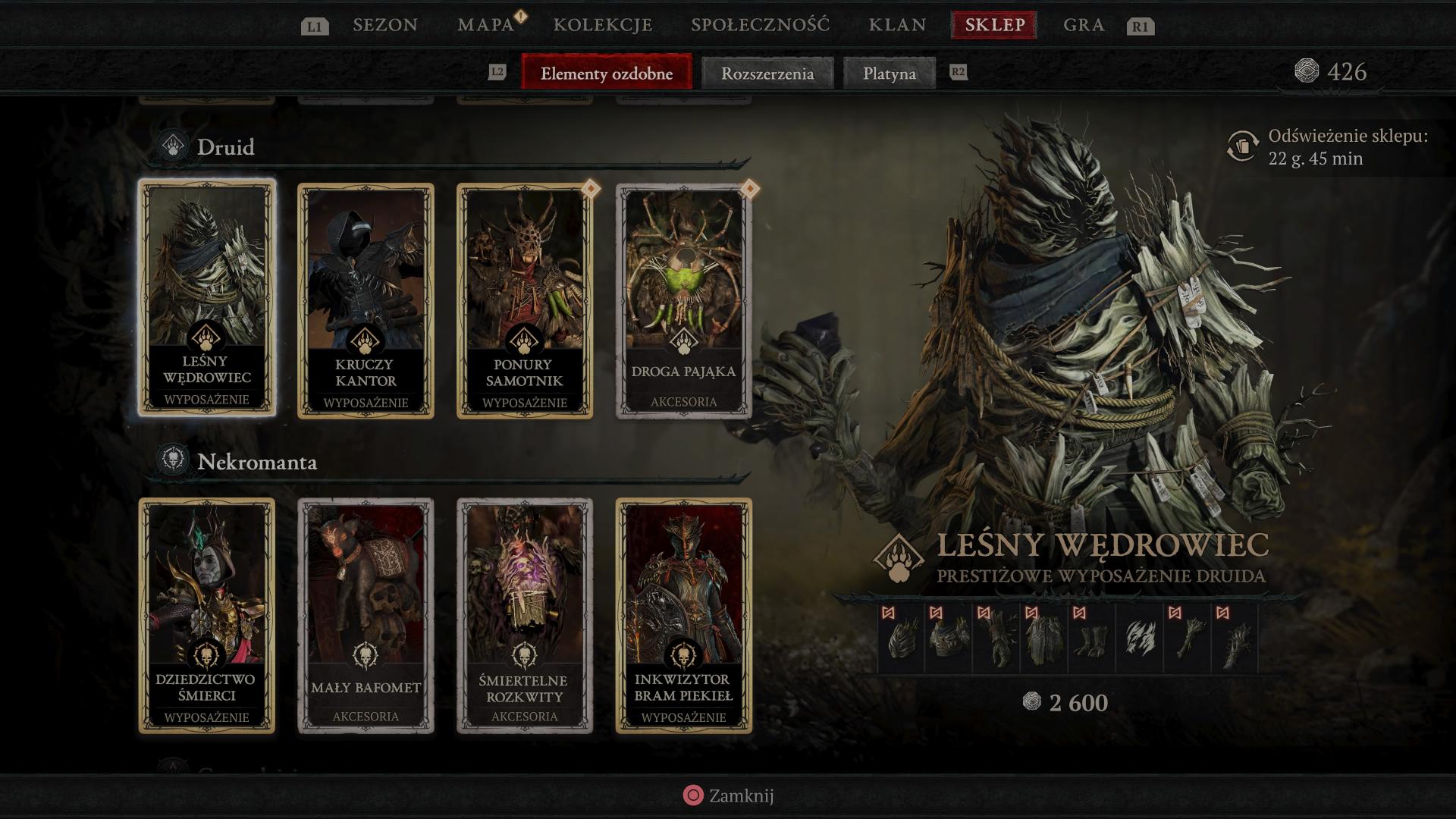Click the R2 trigger hint icon
This screenshot has height=819, width=1456.
[959, 72]
